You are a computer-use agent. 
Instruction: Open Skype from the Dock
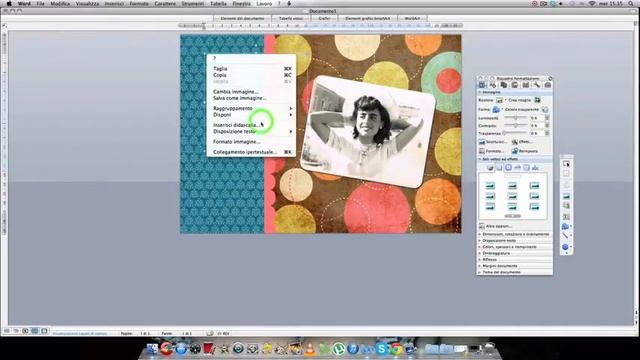pos(382,349)
